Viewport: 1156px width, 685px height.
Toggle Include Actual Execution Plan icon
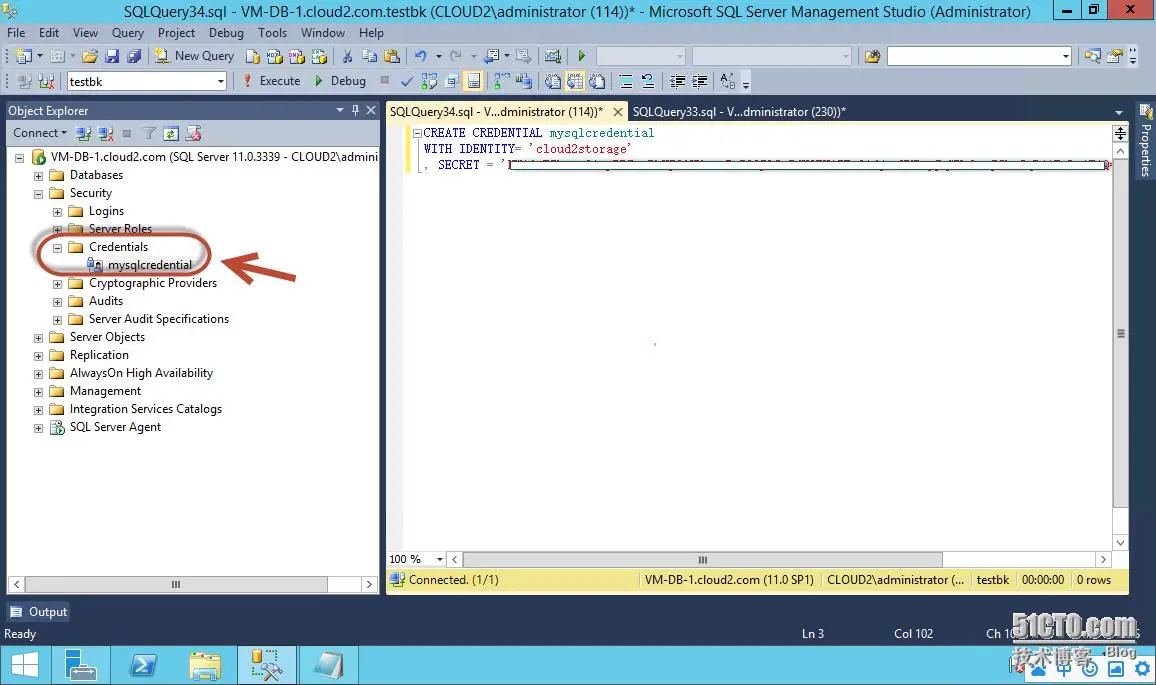tap(502, 81)
